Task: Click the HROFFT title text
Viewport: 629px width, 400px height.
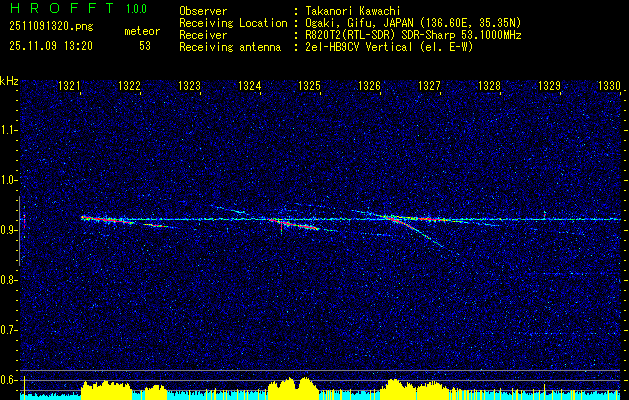Action: pyautogui.click(x=62, y=8)
